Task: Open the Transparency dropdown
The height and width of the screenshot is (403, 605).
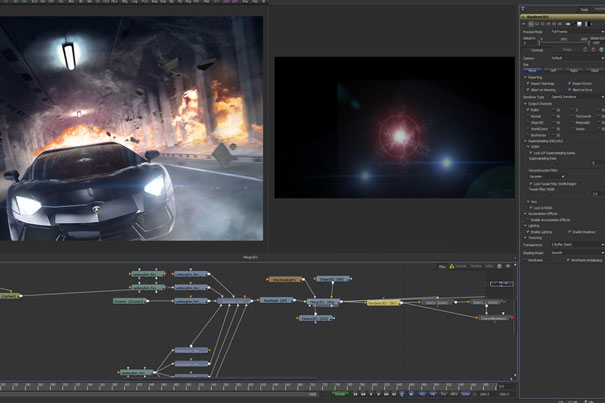Action: click(578, 245)
